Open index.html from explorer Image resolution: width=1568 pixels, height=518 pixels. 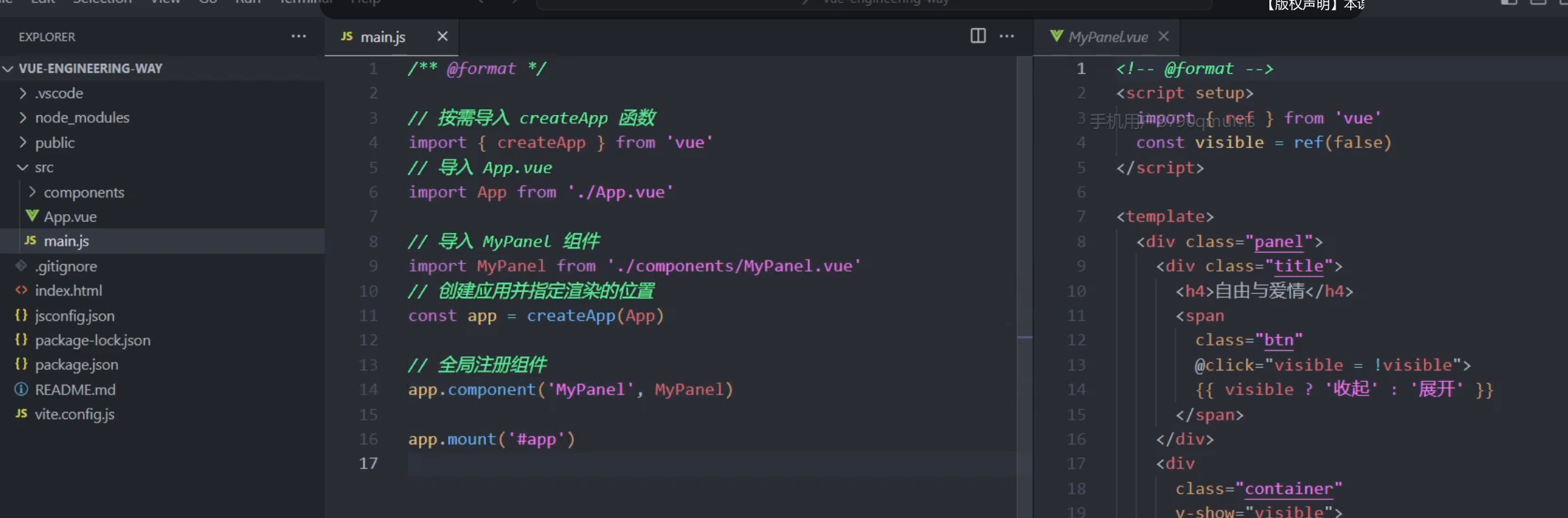coord(162,291)
